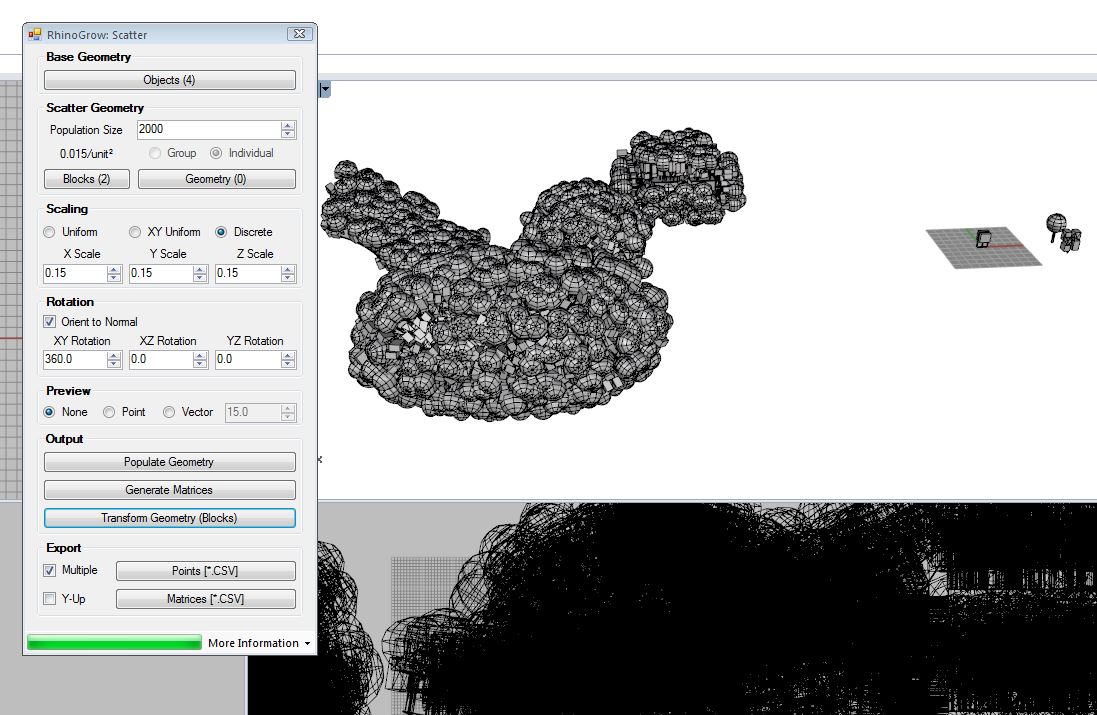Open the Geometry (0) selector
1097x715 pixels.
[216, 179]
